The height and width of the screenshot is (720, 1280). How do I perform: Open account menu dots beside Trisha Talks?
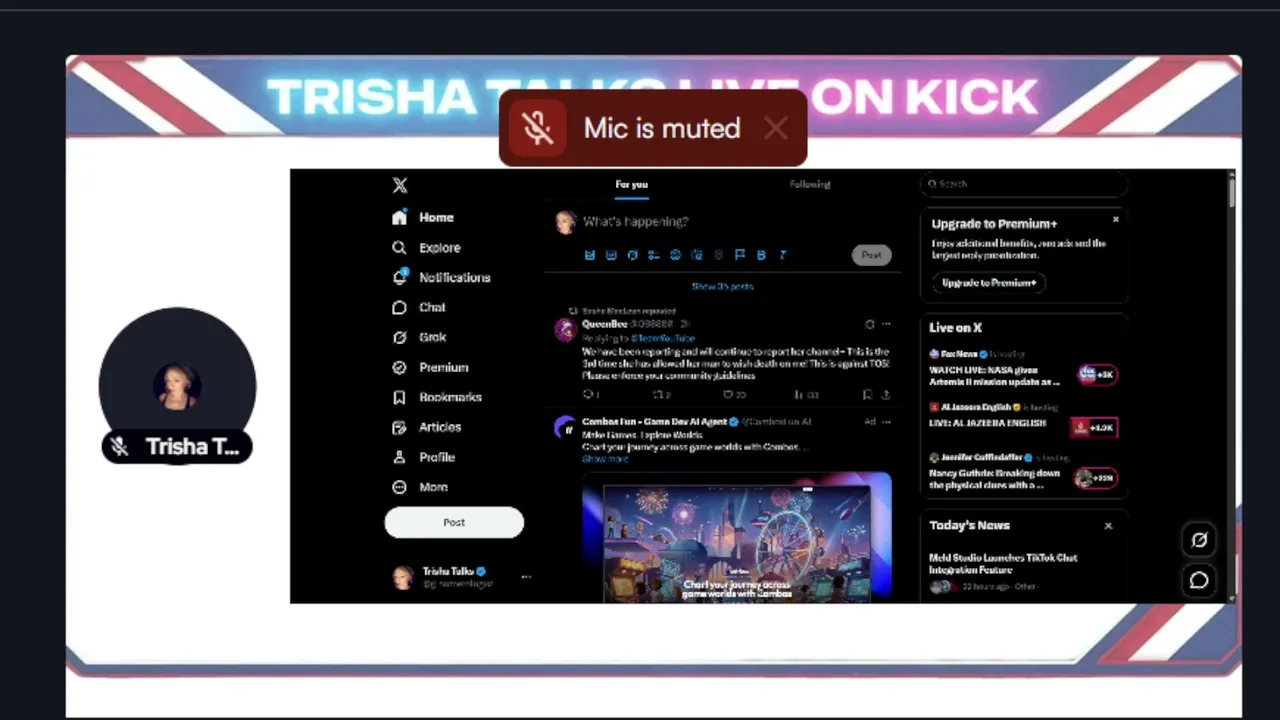pyautogui.click(x=526, y=577)
